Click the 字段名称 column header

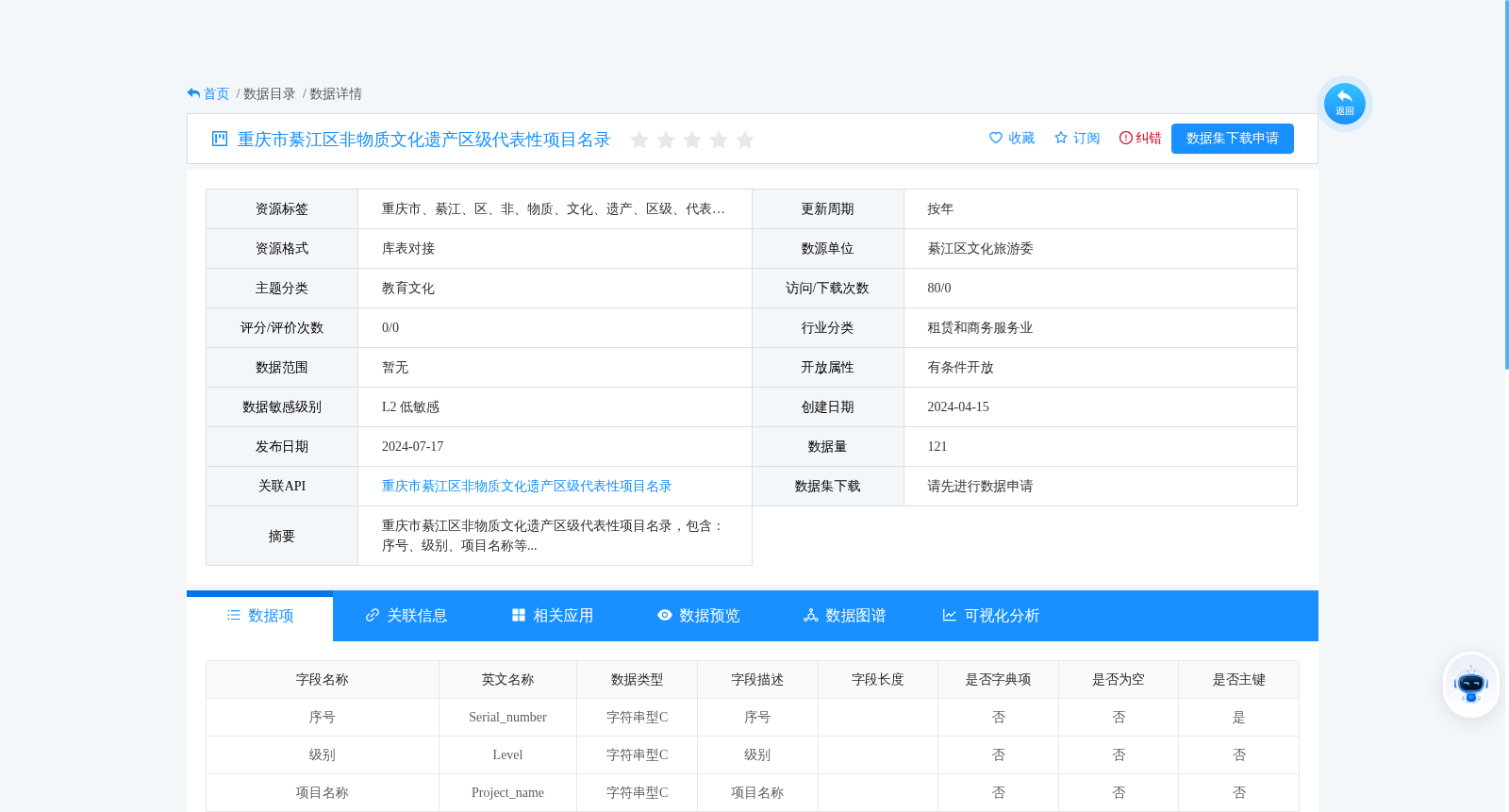323,680
